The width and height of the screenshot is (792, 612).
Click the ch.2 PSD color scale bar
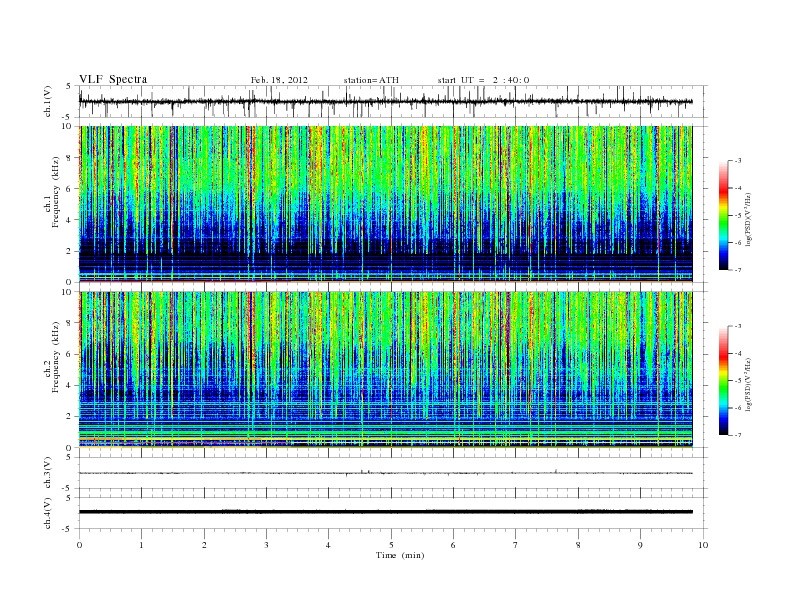click(x=723, y=380)
